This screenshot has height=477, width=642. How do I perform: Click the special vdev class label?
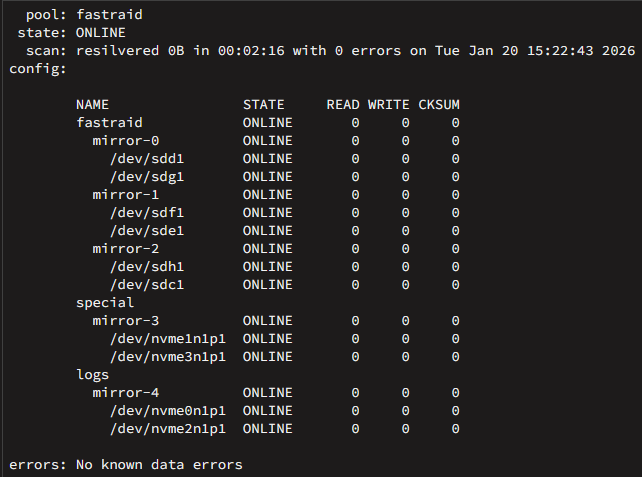click(105, 303)
